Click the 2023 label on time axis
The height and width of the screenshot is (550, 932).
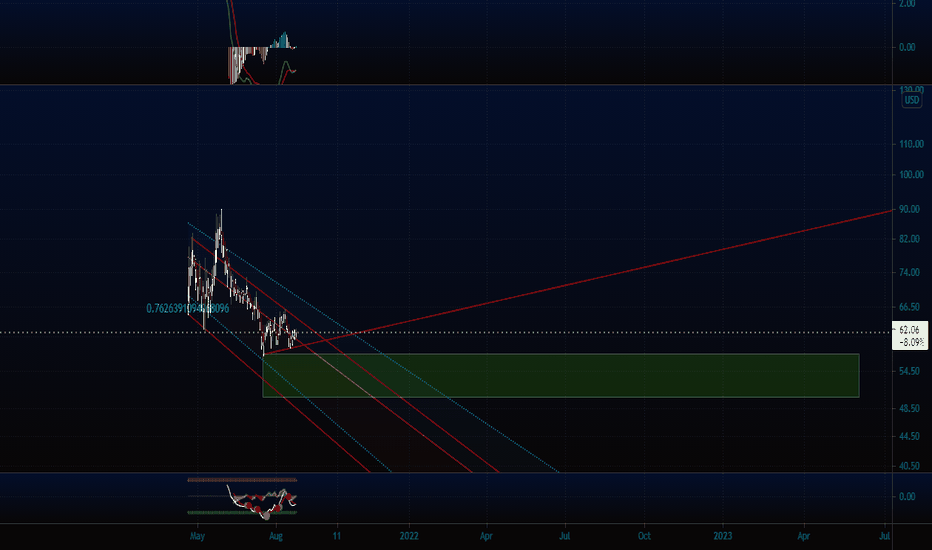tap(723, 536)
